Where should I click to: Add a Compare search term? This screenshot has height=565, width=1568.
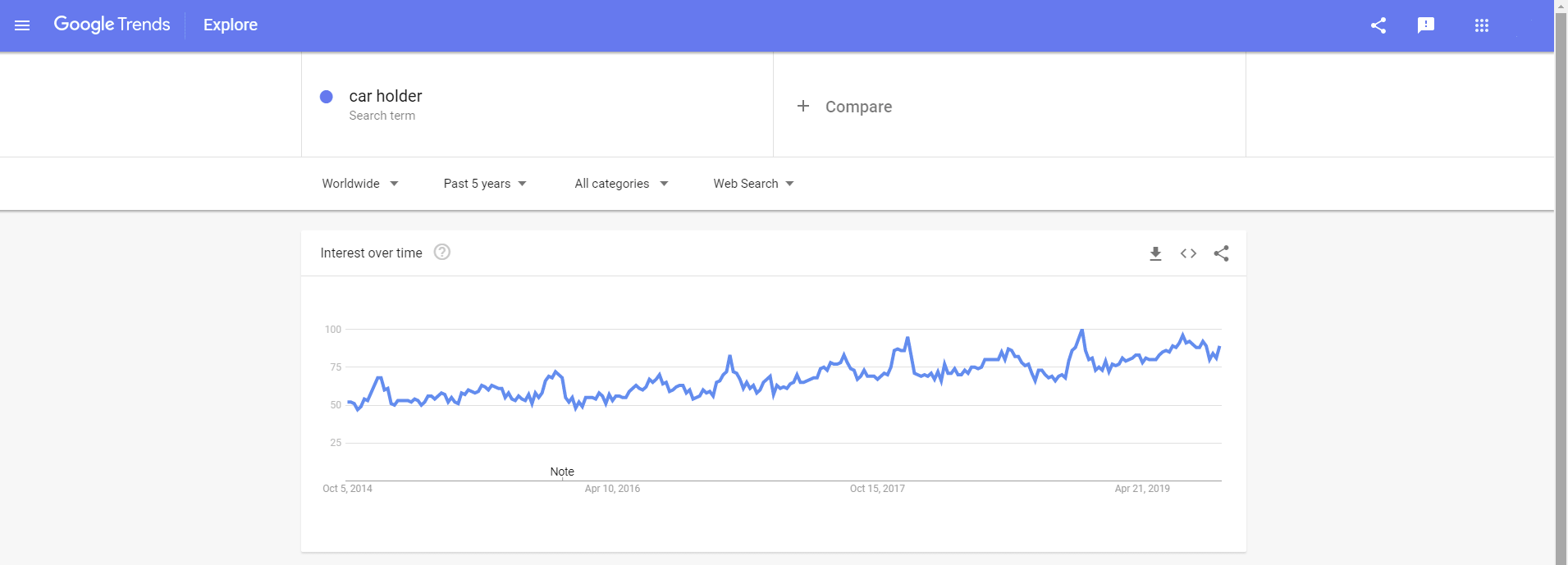point(858,107)
